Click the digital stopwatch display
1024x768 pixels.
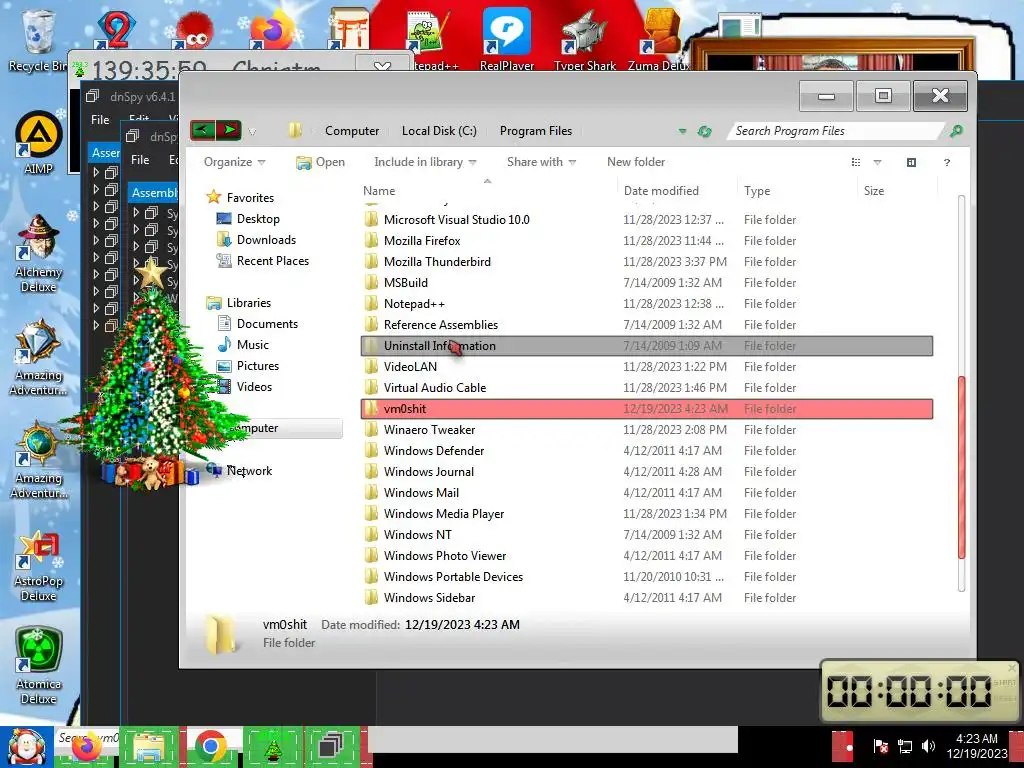[x=909, y=691]
